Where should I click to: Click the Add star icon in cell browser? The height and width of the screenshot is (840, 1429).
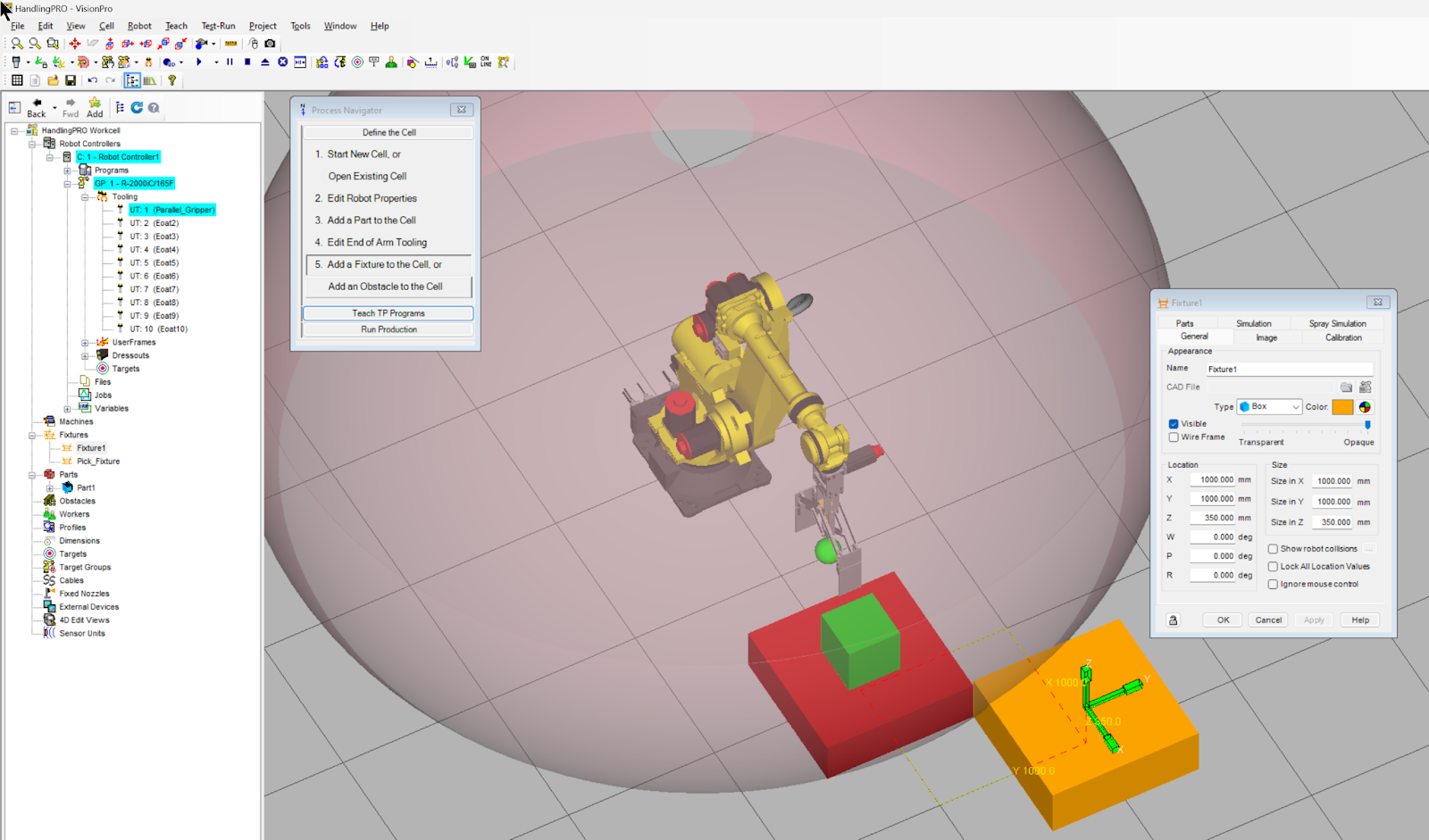pyautogui.click(x=95, y=107)
